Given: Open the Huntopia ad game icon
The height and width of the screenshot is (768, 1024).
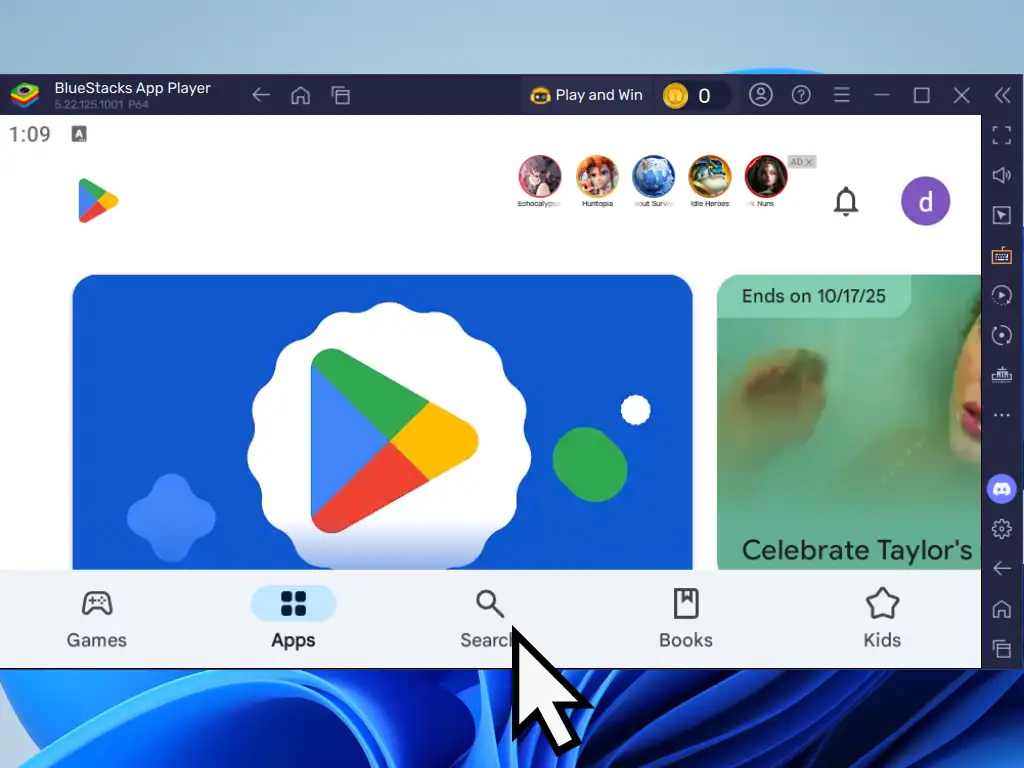Looking at the screenshot, I should (597, 178).
